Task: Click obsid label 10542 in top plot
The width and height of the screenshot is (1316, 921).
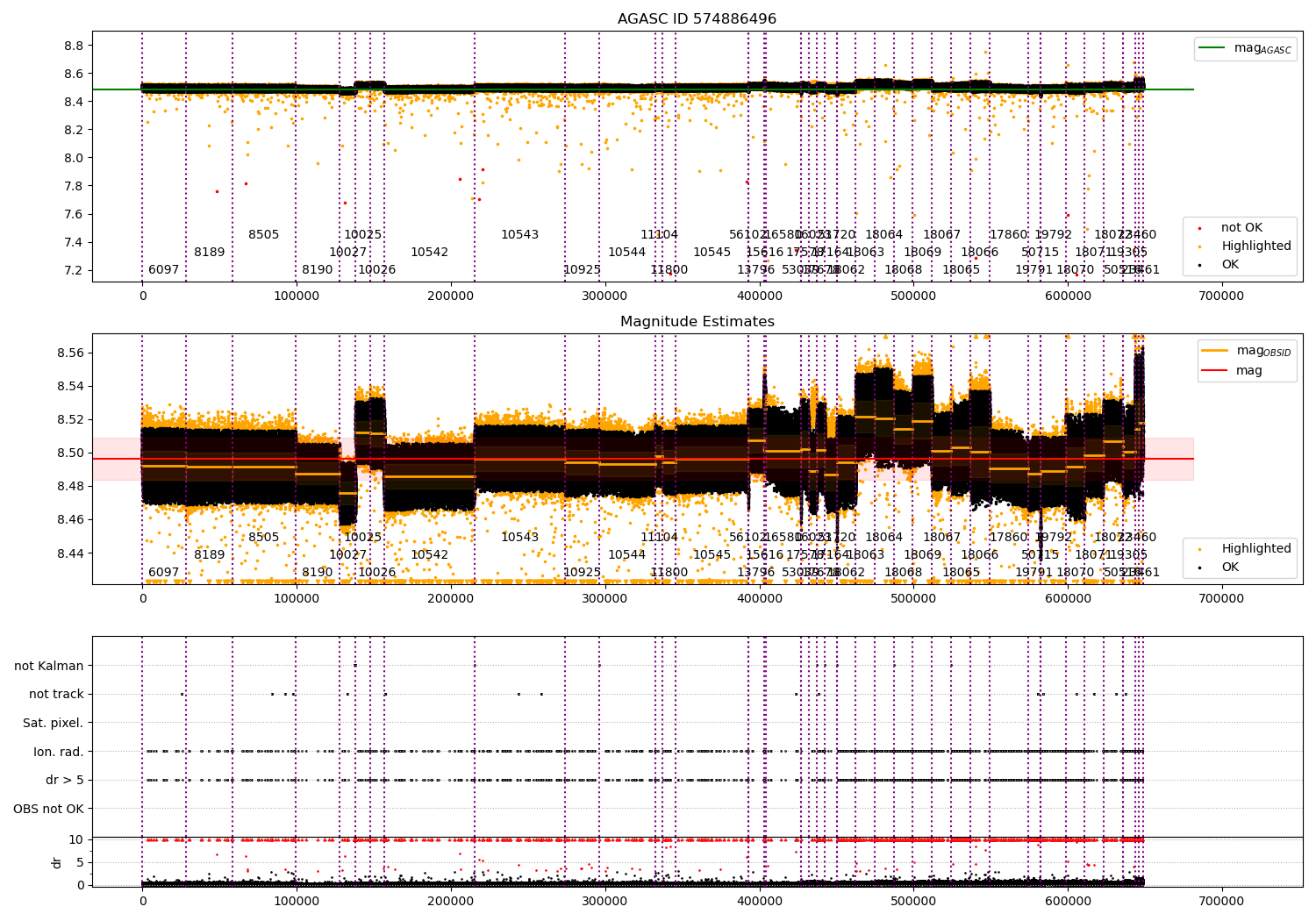Action: tap(429, 252)
